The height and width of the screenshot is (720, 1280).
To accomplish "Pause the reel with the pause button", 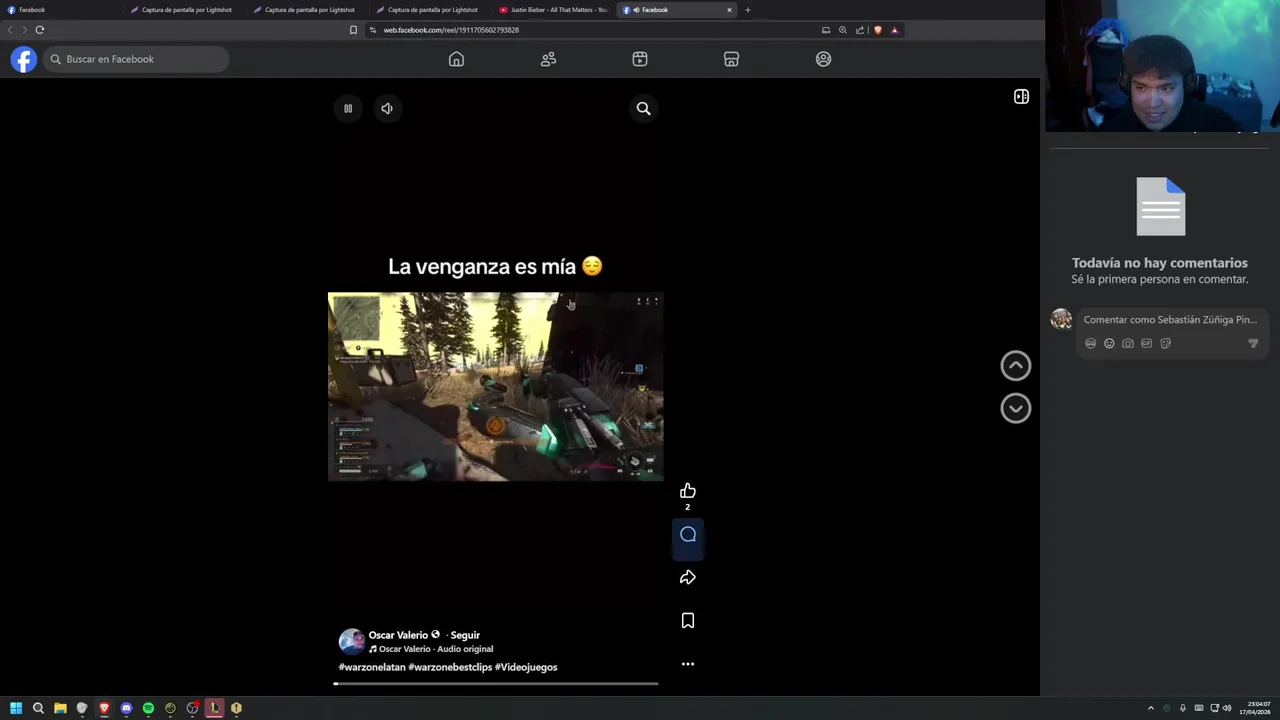I will tap(348, 108).
